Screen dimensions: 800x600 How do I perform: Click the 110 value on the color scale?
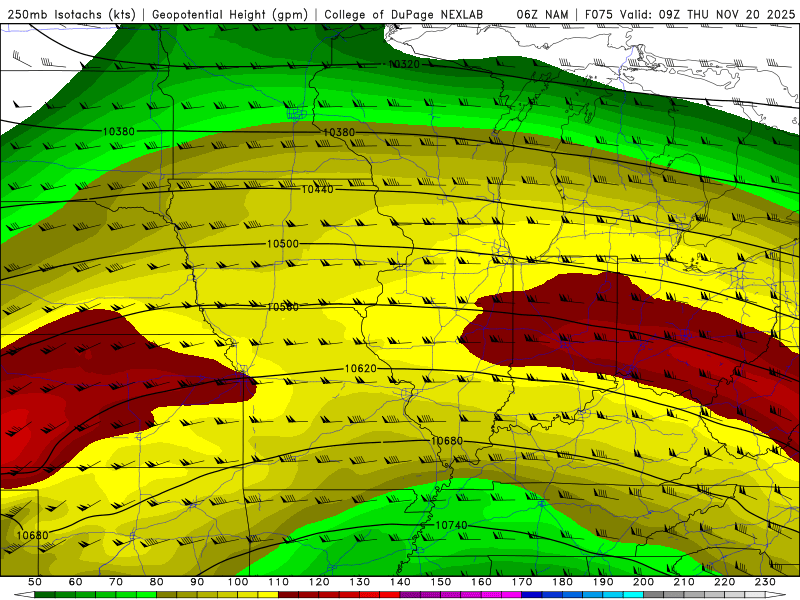[x=279, y=582]
